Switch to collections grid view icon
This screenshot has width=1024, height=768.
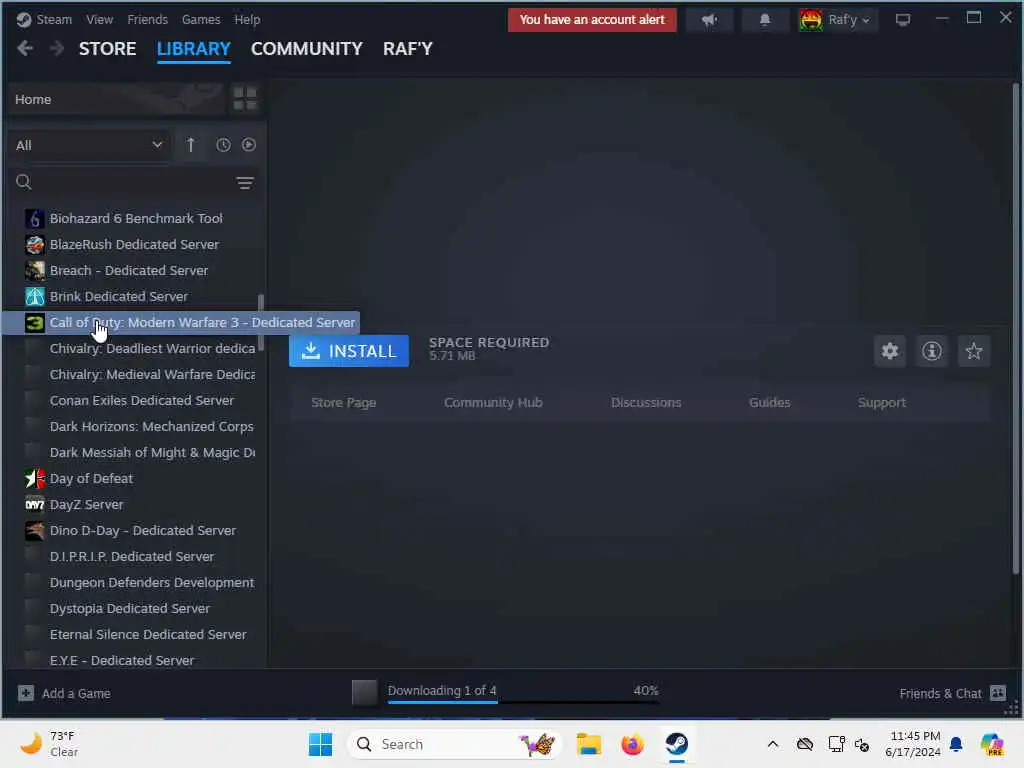tap(245, 99)
